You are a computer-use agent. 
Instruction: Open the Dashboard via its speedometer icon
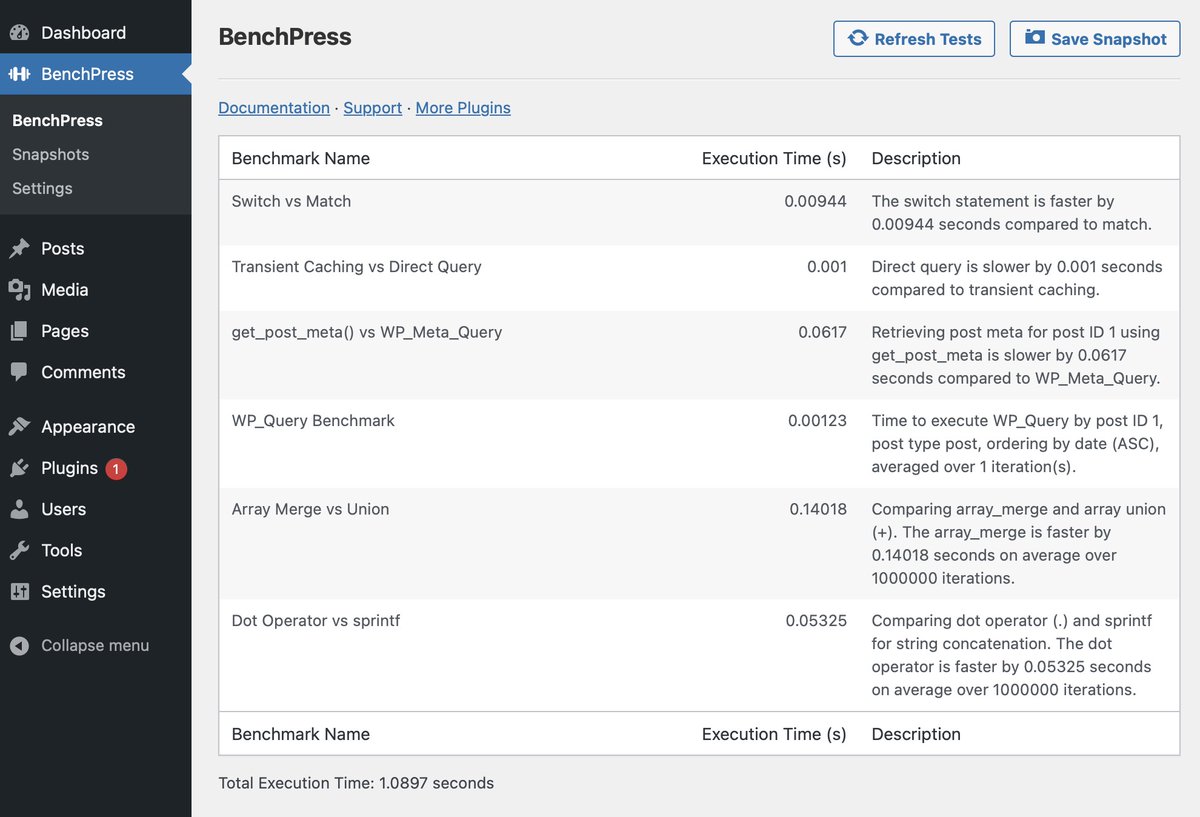click(x=19, y=32)
